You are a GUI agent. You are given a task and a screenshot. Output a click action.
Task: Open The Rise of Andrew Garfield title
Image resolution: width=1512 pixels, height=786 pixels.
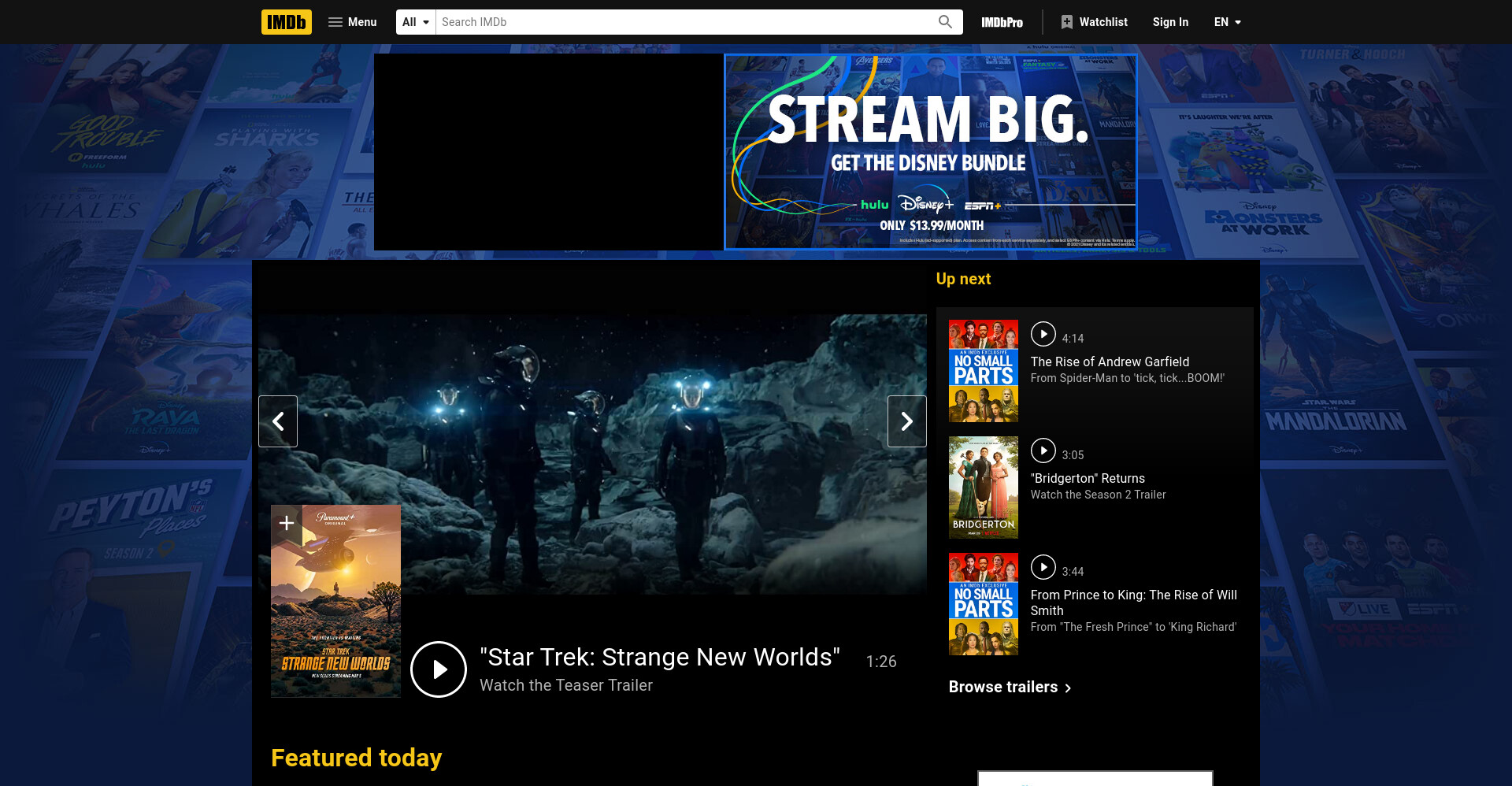[x=1110, y=361]
